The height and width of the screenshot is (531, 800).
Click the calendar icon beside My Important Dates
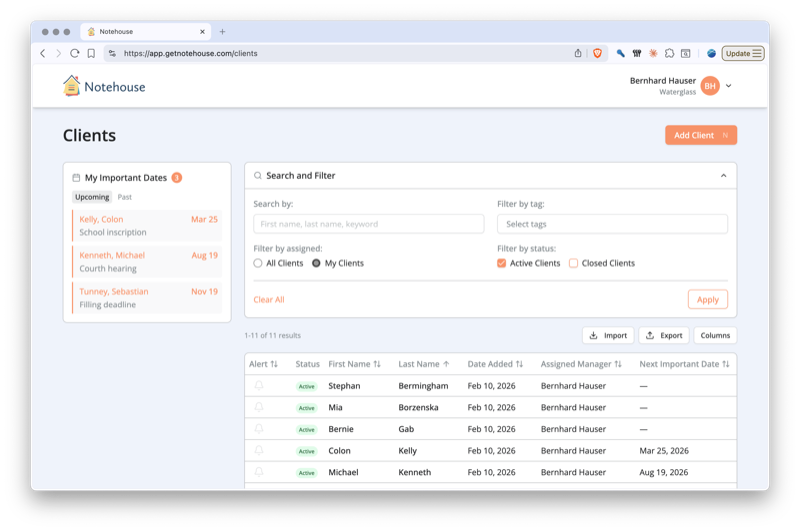(x=76, y=178)
